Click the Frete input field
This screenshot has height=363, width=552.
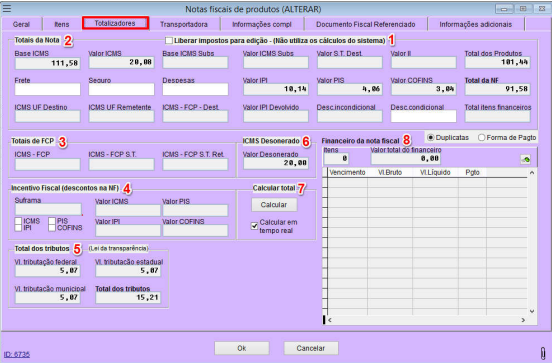[x=48, y=89]
